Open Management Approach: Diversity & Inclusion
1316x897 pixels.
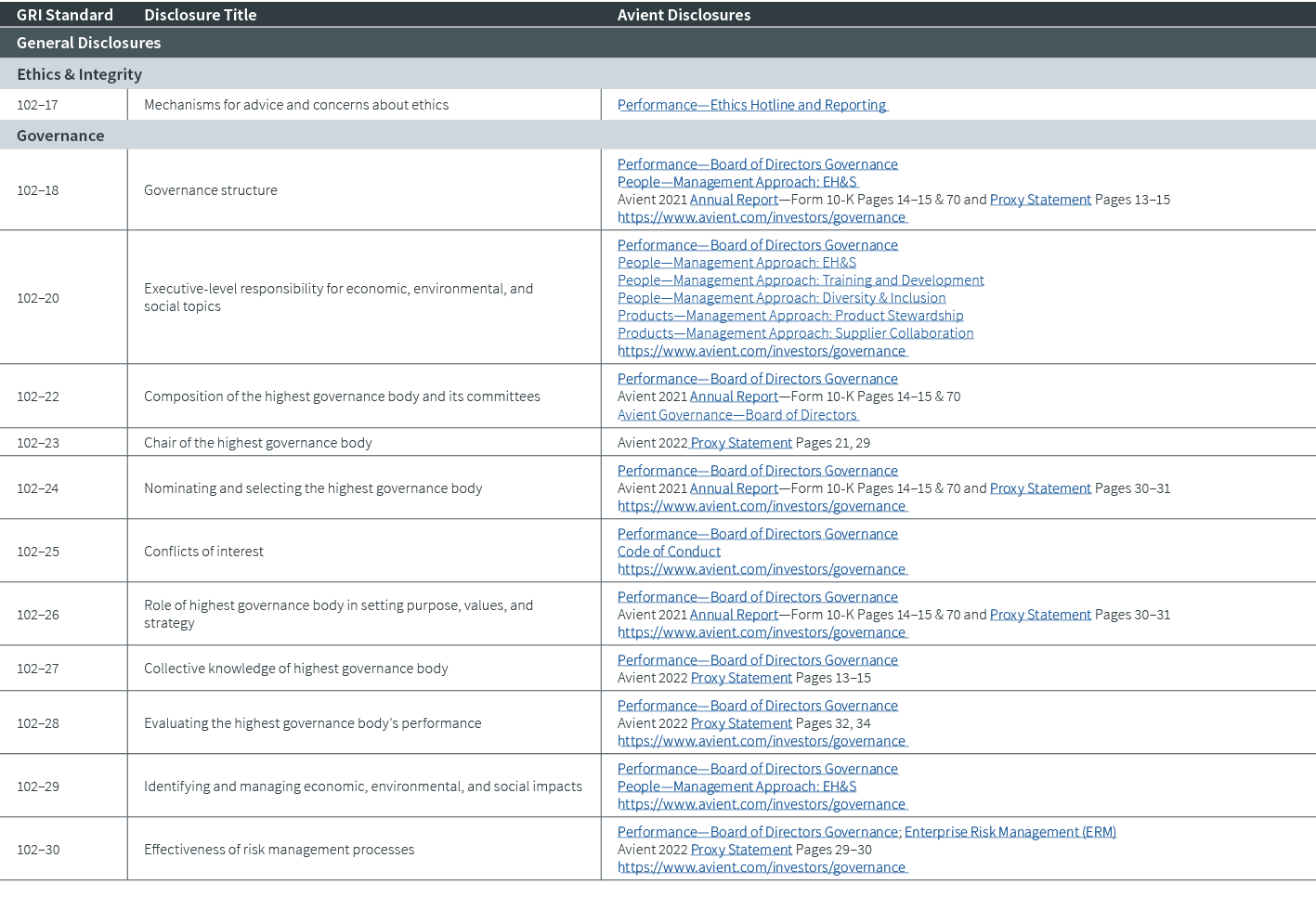pyautogui.click(x=781, y=297)
